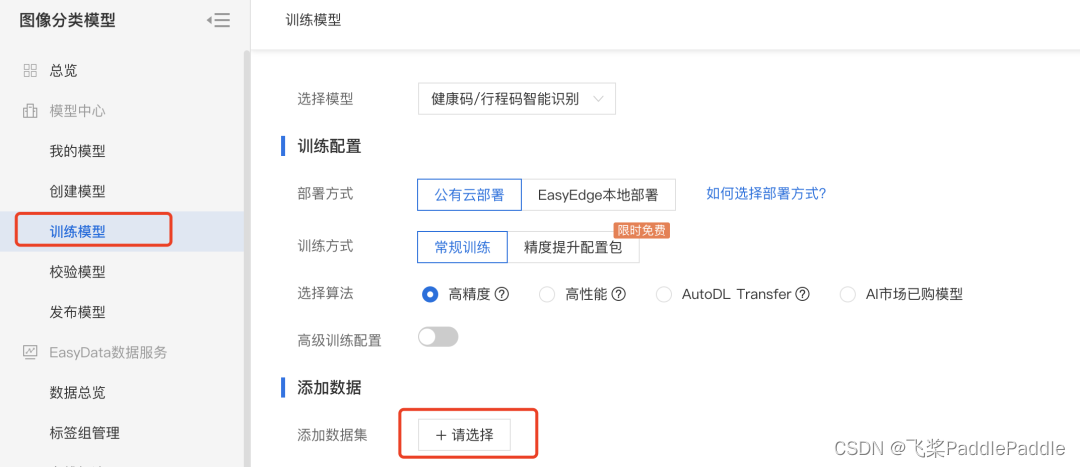Open 发布模型 in the sidebar
Image resolution: width=1080 pixels, height=467 pixels.
tap(78, 312)
